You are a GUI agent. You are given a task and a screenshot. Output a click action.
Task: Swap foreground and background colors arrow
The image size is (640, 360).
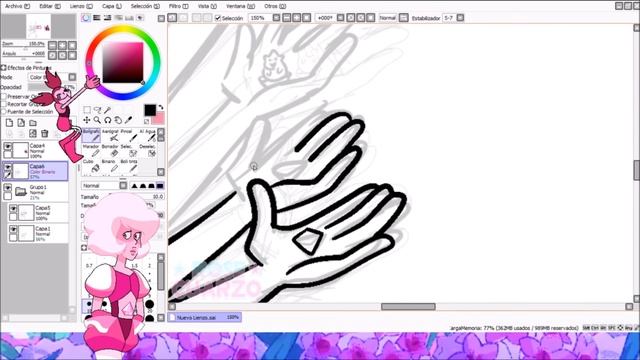click(x=161, y=107)
